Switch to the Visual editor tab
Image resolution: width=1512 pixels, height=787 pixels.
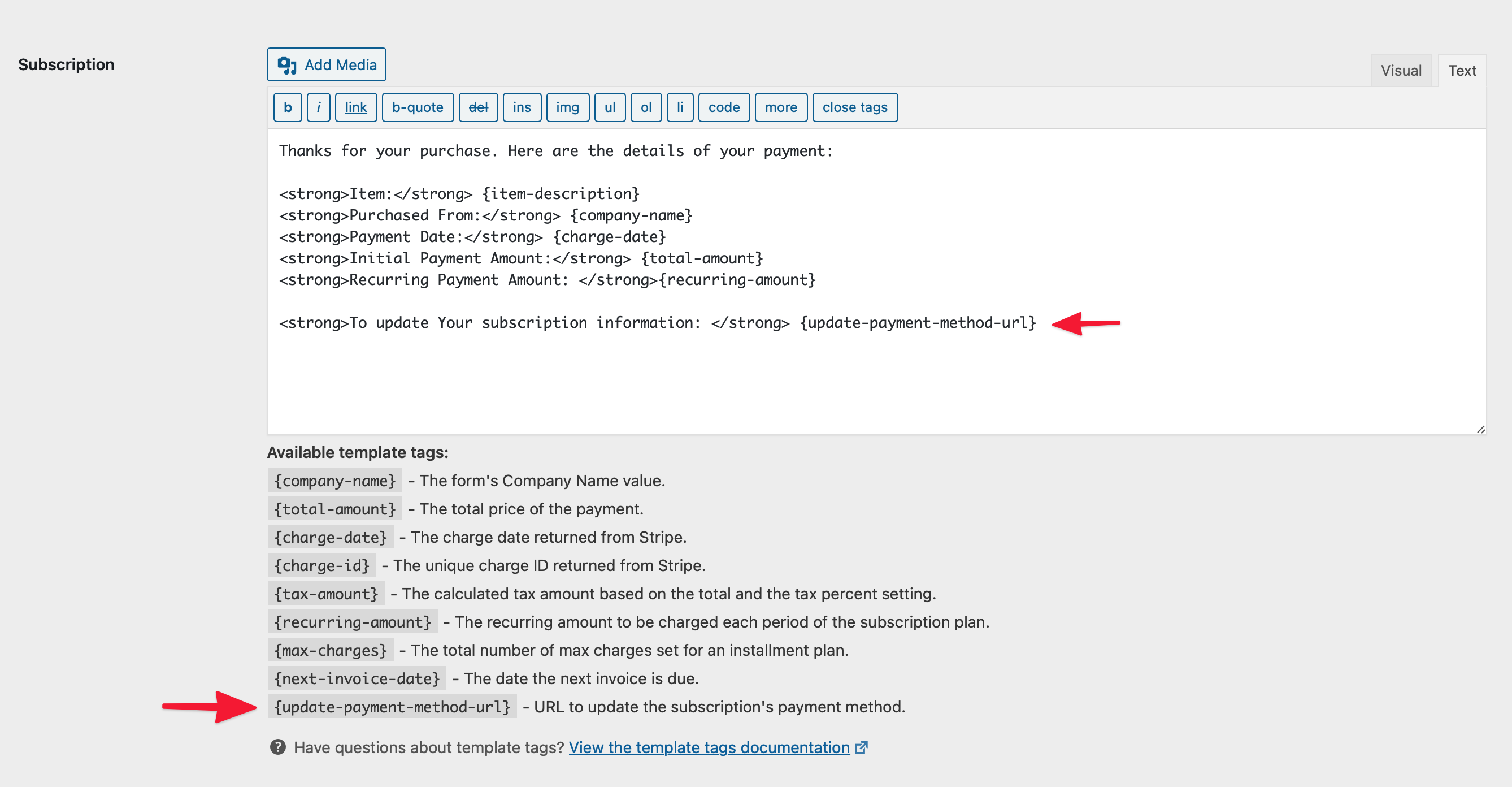click(x=1401, y=71)
